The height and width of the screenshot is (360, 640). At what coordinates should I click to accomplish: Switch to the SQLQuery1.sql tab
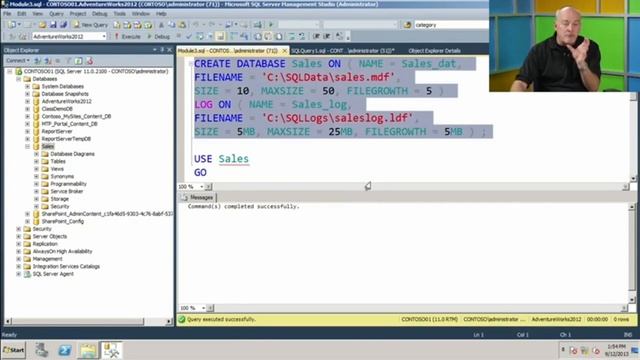tap(342, 51)
